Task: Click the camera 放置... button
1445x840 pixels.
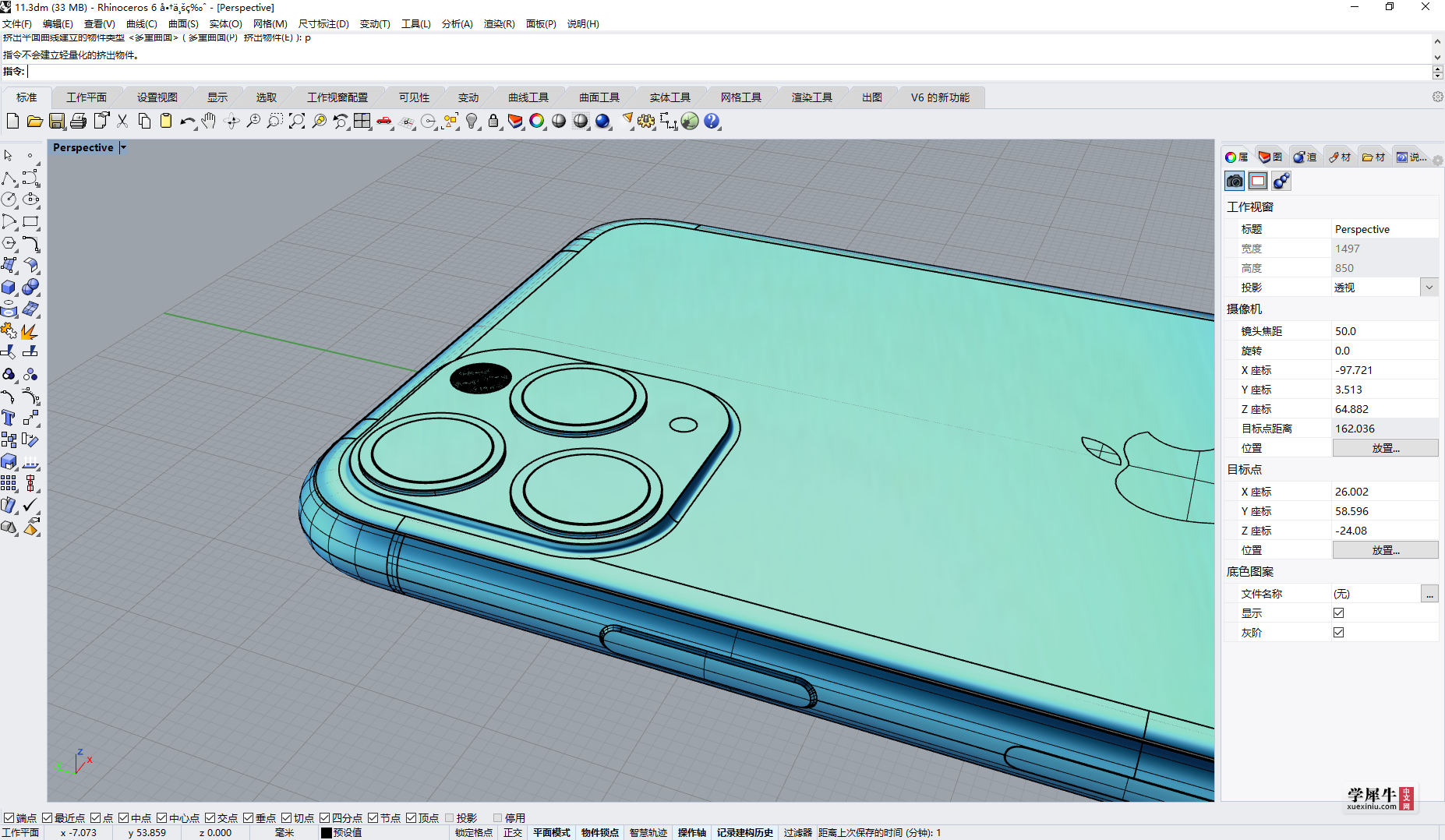Action: coord(1385,448)
